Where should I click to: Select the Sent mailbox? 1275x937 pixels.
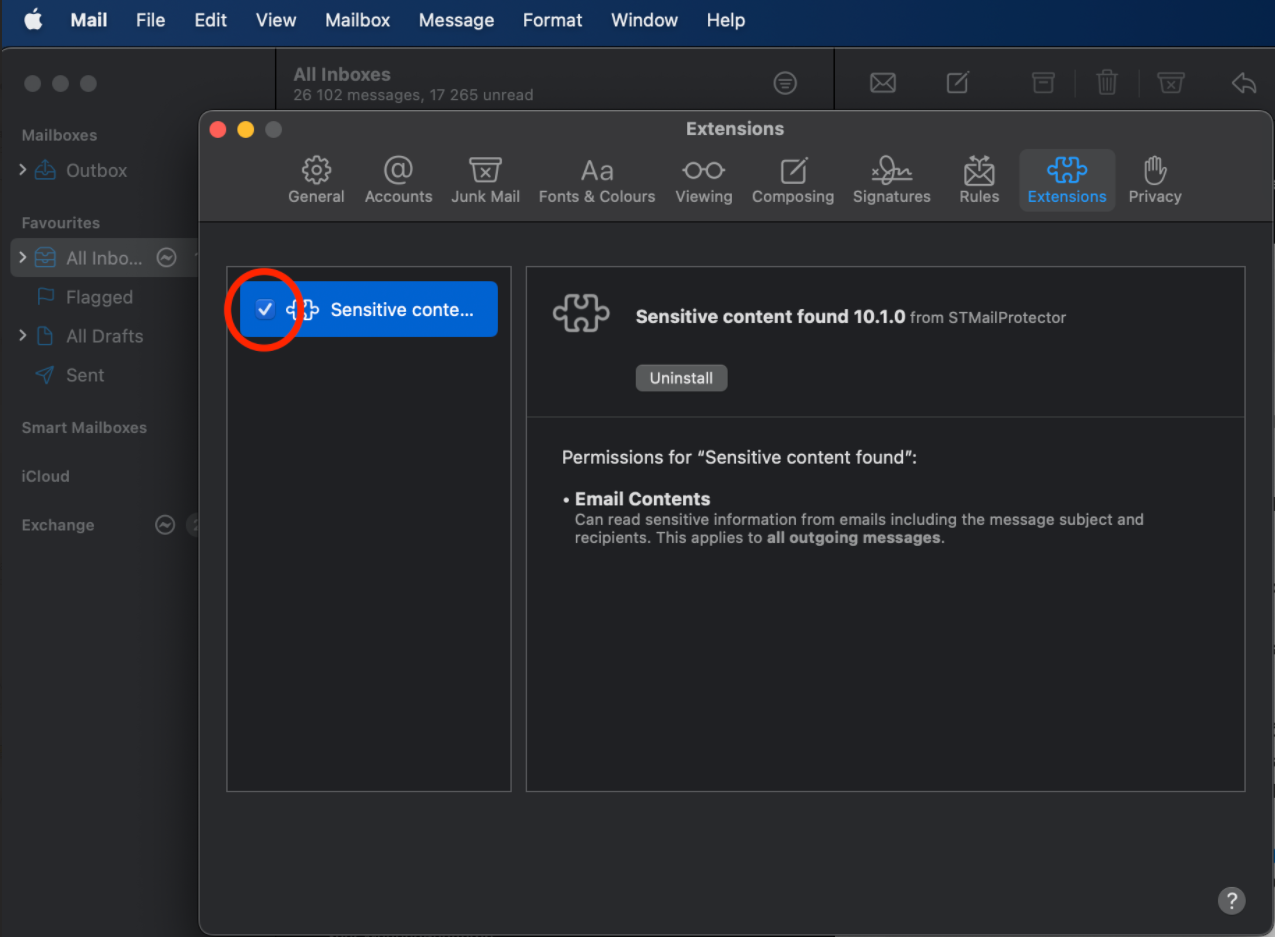coord(85,375)
